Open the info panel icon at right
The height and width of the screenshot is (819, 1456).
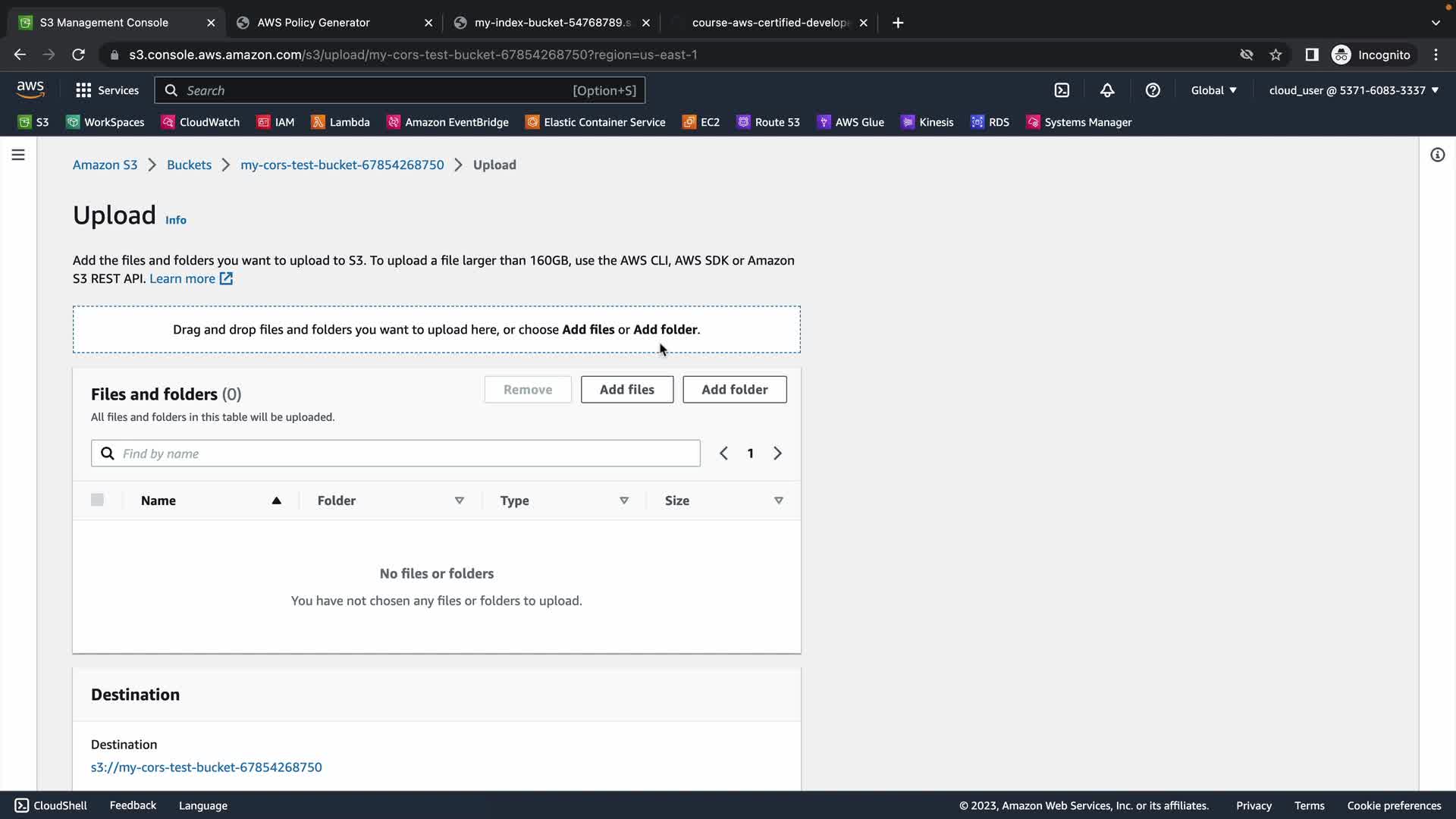[x=1437, y=155]
